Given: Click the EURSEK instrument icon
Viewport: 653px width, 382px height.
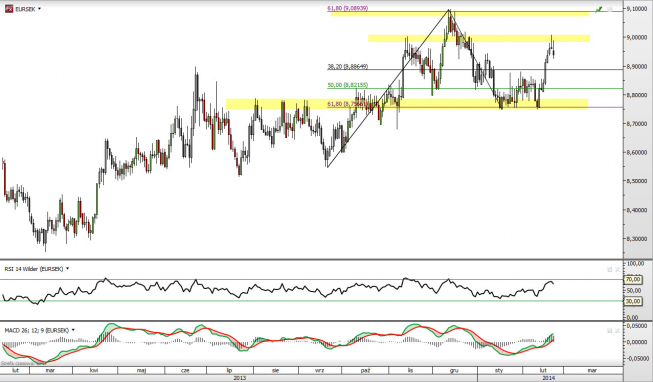Looking at the screenshot, I should click(x=8, y=9).
